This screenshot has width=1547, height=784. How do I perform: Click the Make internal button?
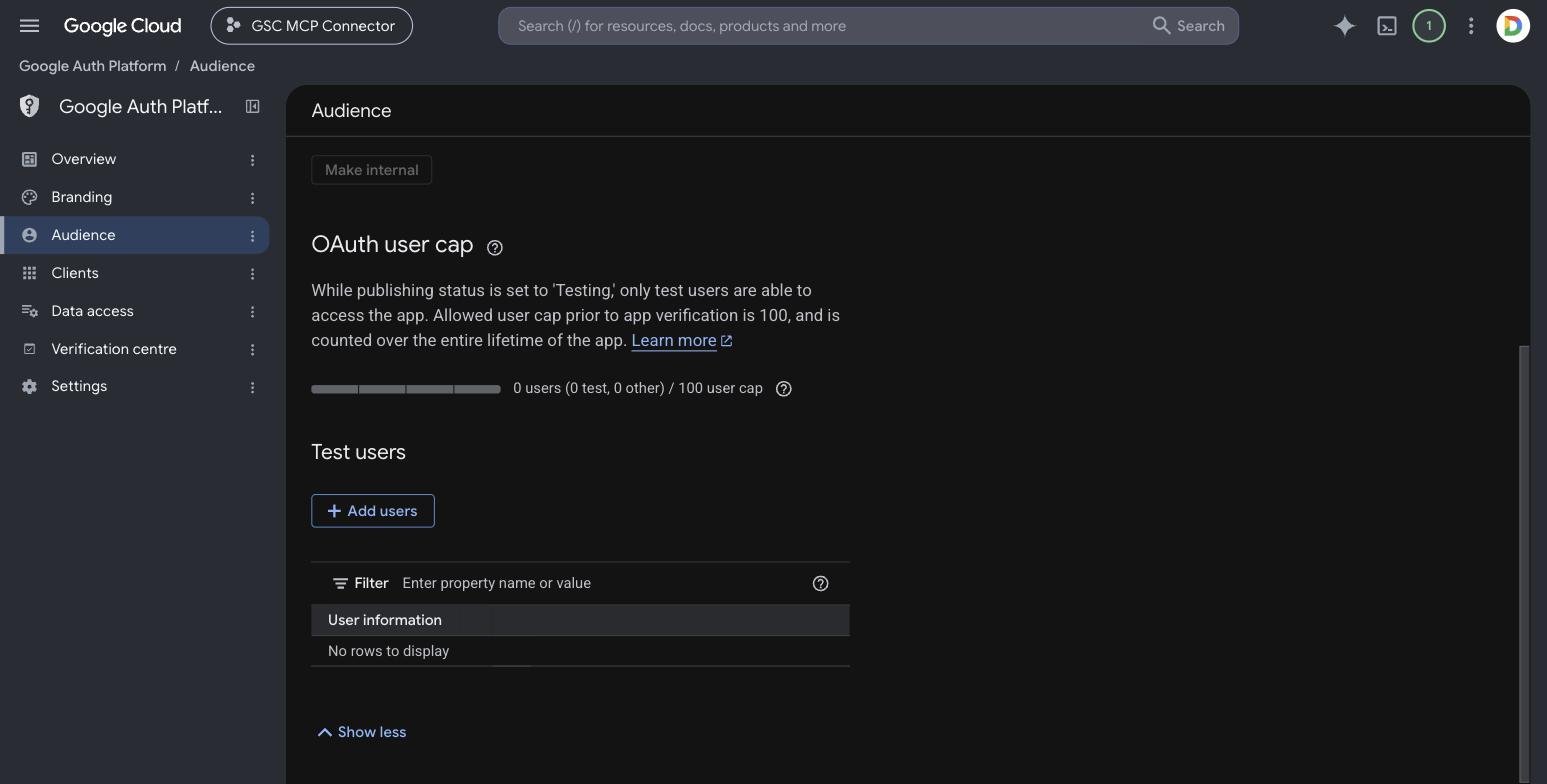click(371, 170)
